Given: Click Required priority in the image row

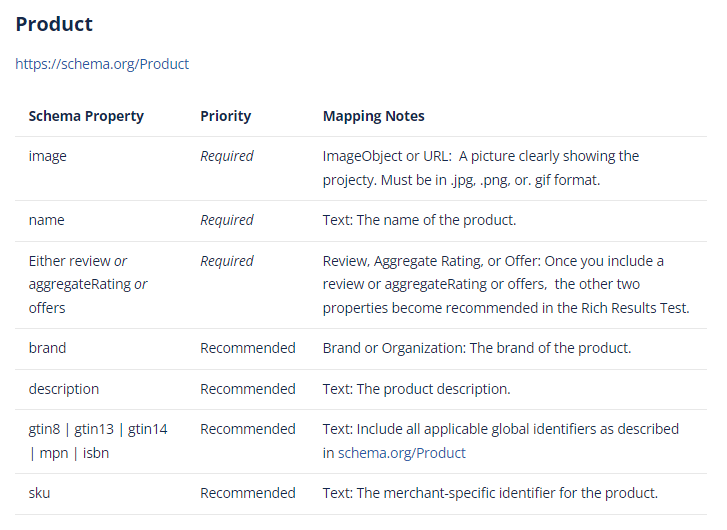Looking at the screenshot, I should (x=227, y=156).
